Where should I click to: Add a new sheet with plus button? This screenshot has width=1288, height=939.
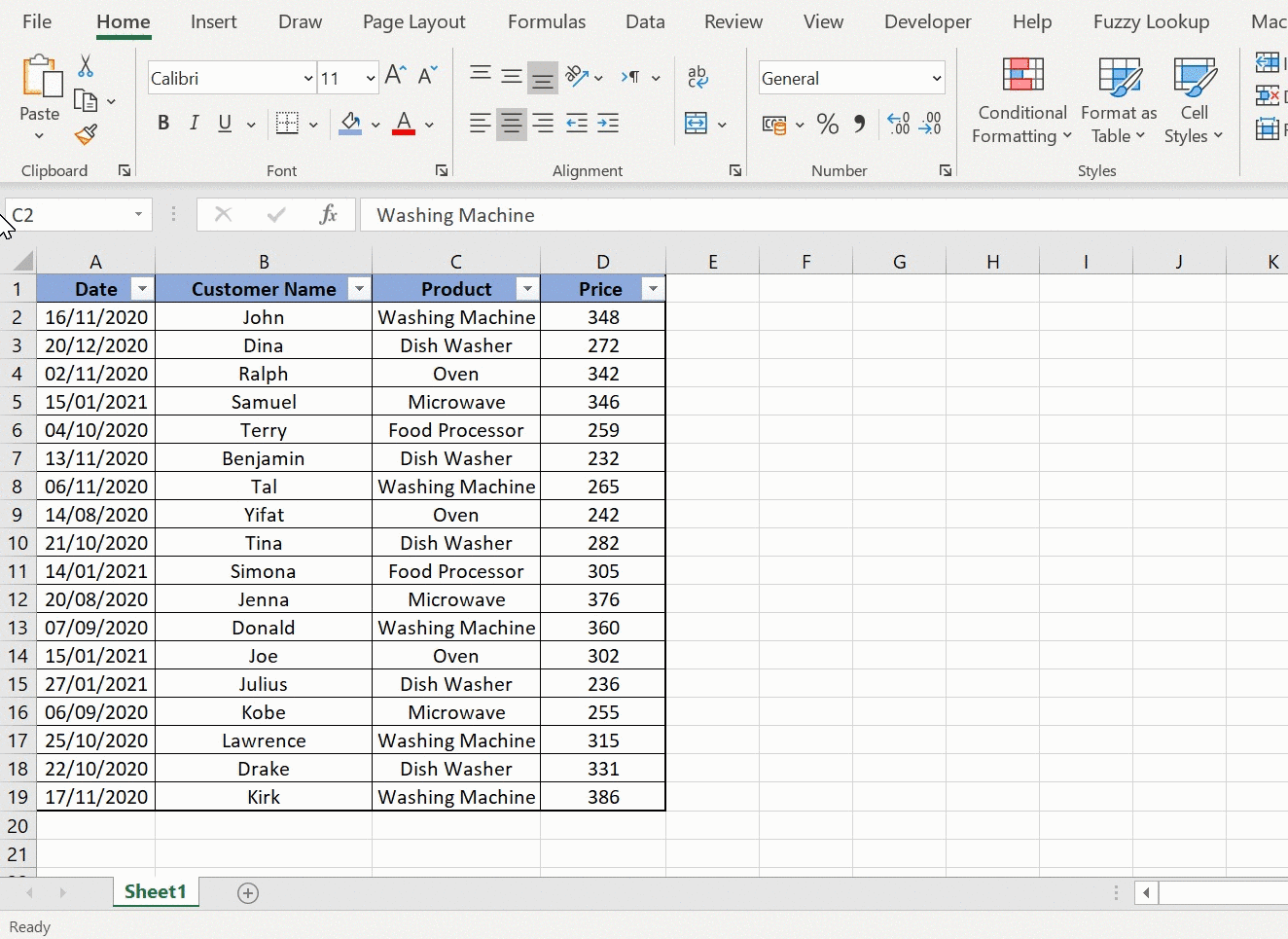tap(248, 893)
